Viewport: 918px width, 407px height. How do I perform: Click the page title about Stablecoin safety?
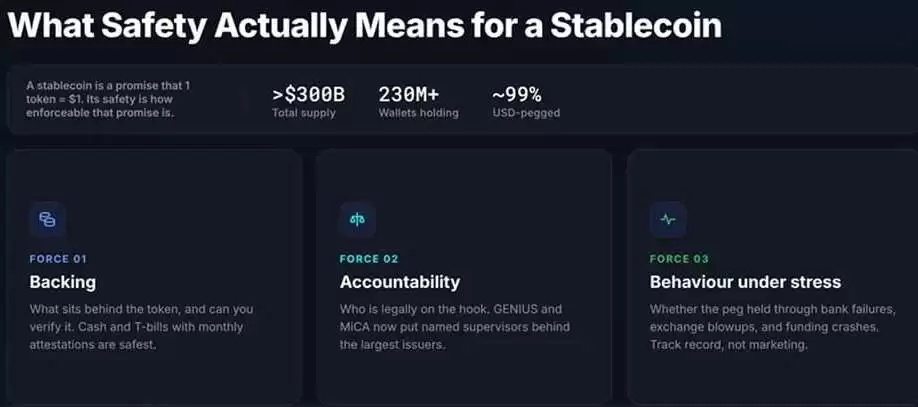click(365, 26)
